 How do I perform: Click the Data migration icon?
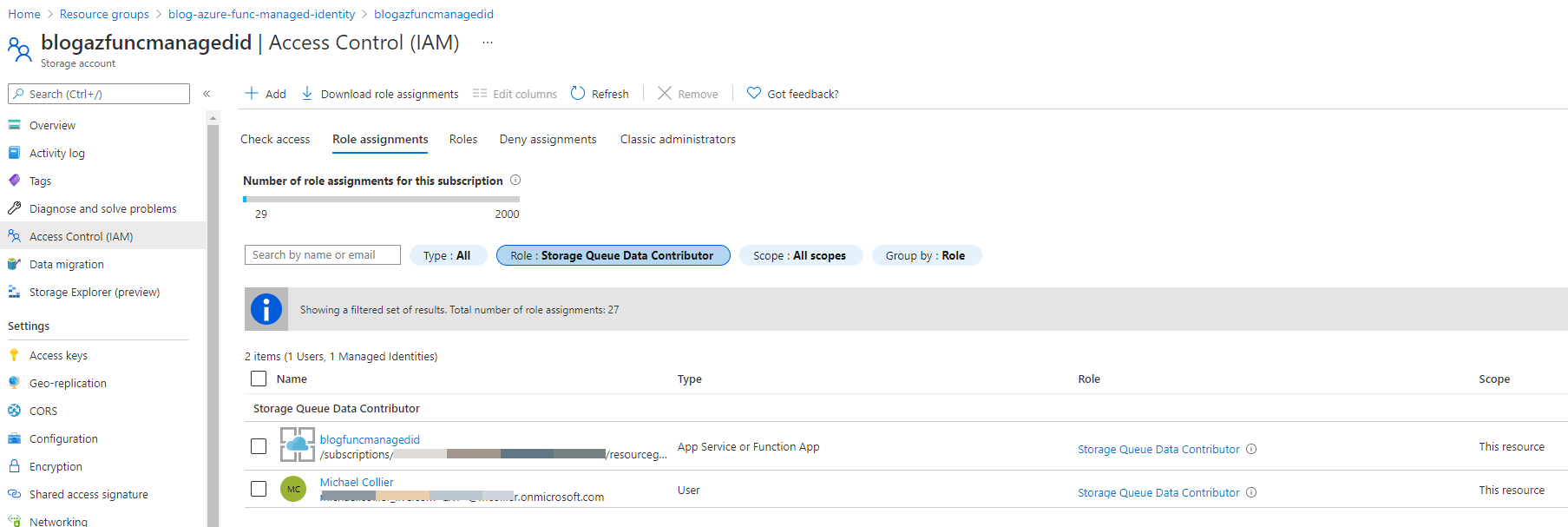point(14,264)
